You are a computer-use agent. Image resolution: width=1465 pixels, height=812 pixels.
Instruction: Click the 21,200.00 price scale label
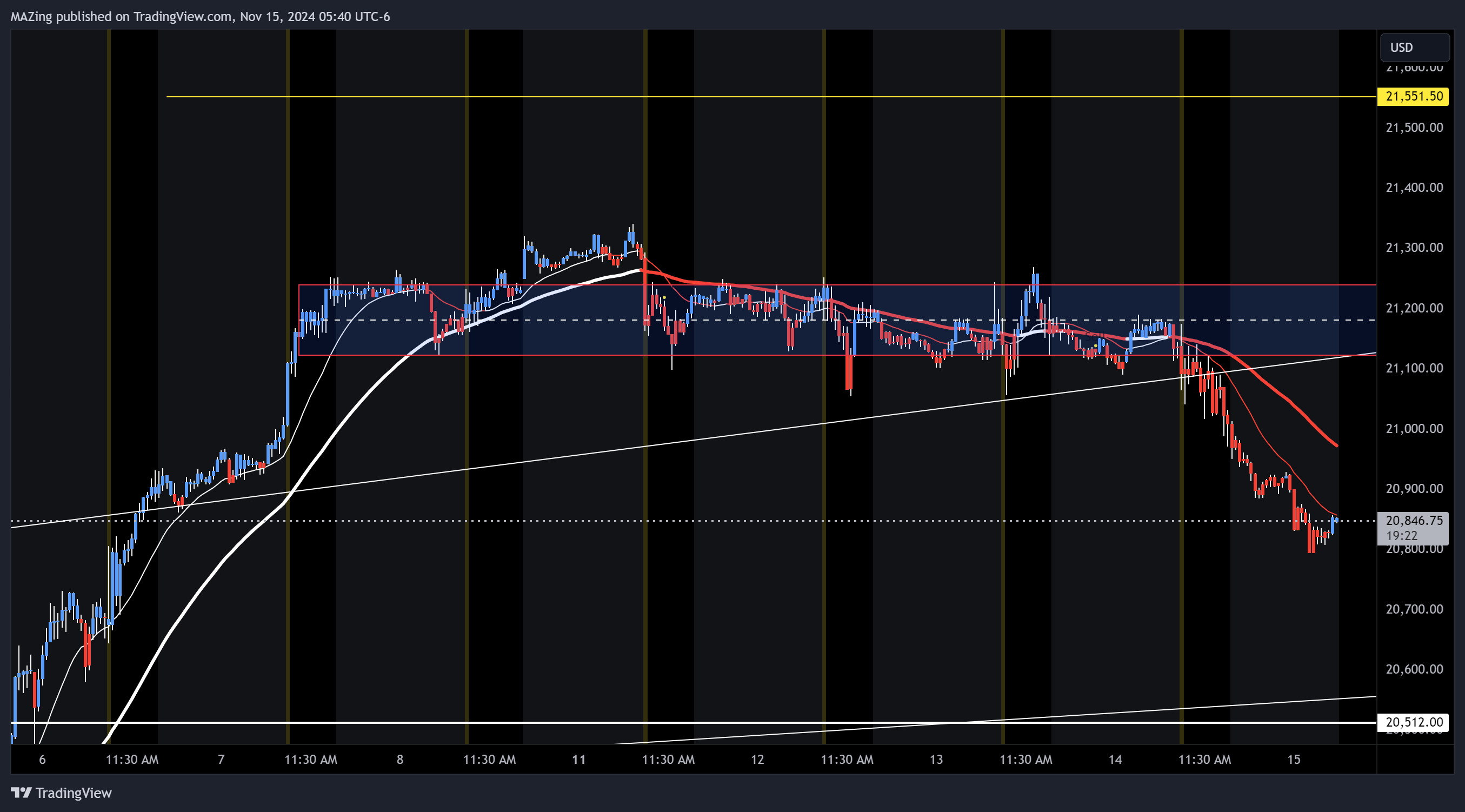pos(1414,308)
